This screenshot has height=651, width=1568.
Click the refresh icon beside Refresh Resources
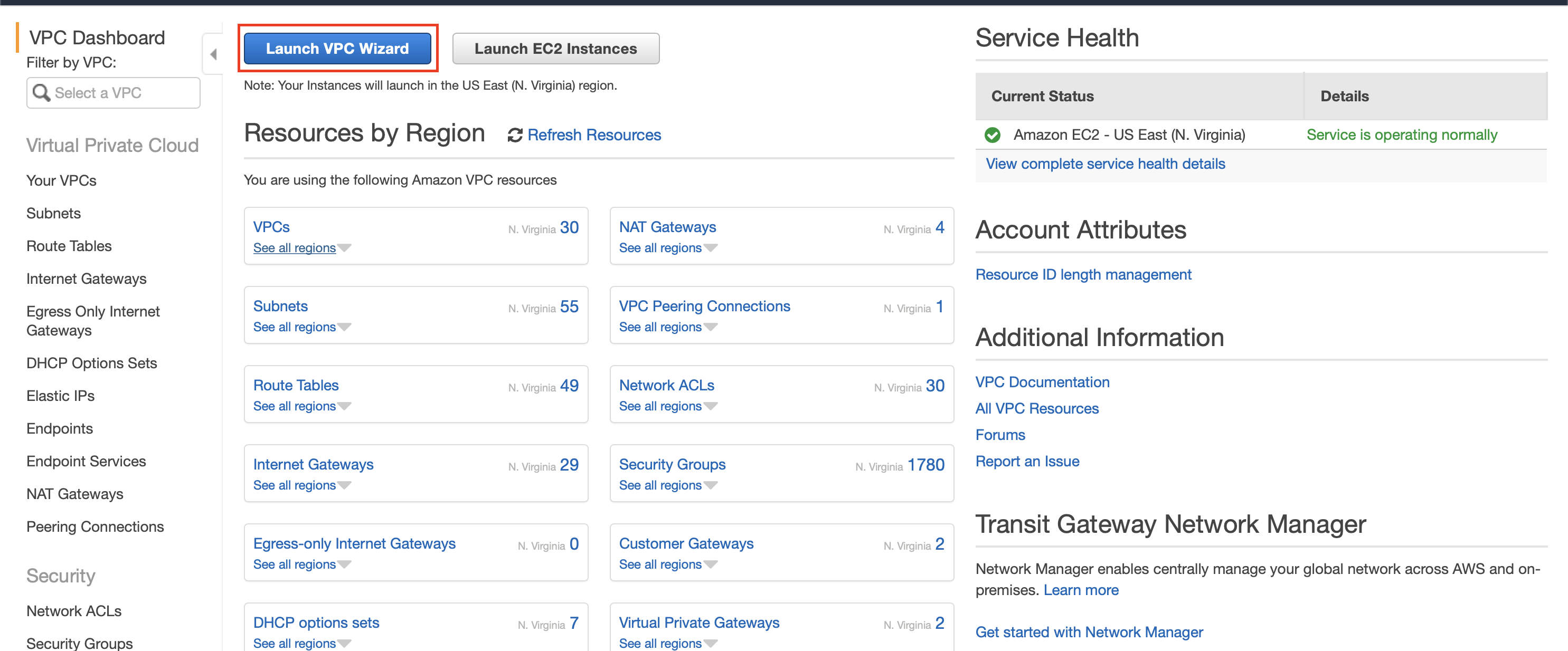[515, 135]
